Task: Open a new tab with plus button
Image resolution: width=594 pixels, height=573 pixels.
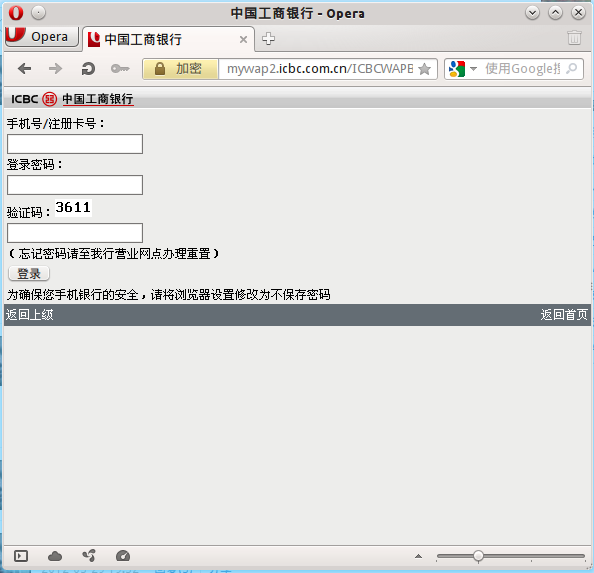Action: pos(268,39)
